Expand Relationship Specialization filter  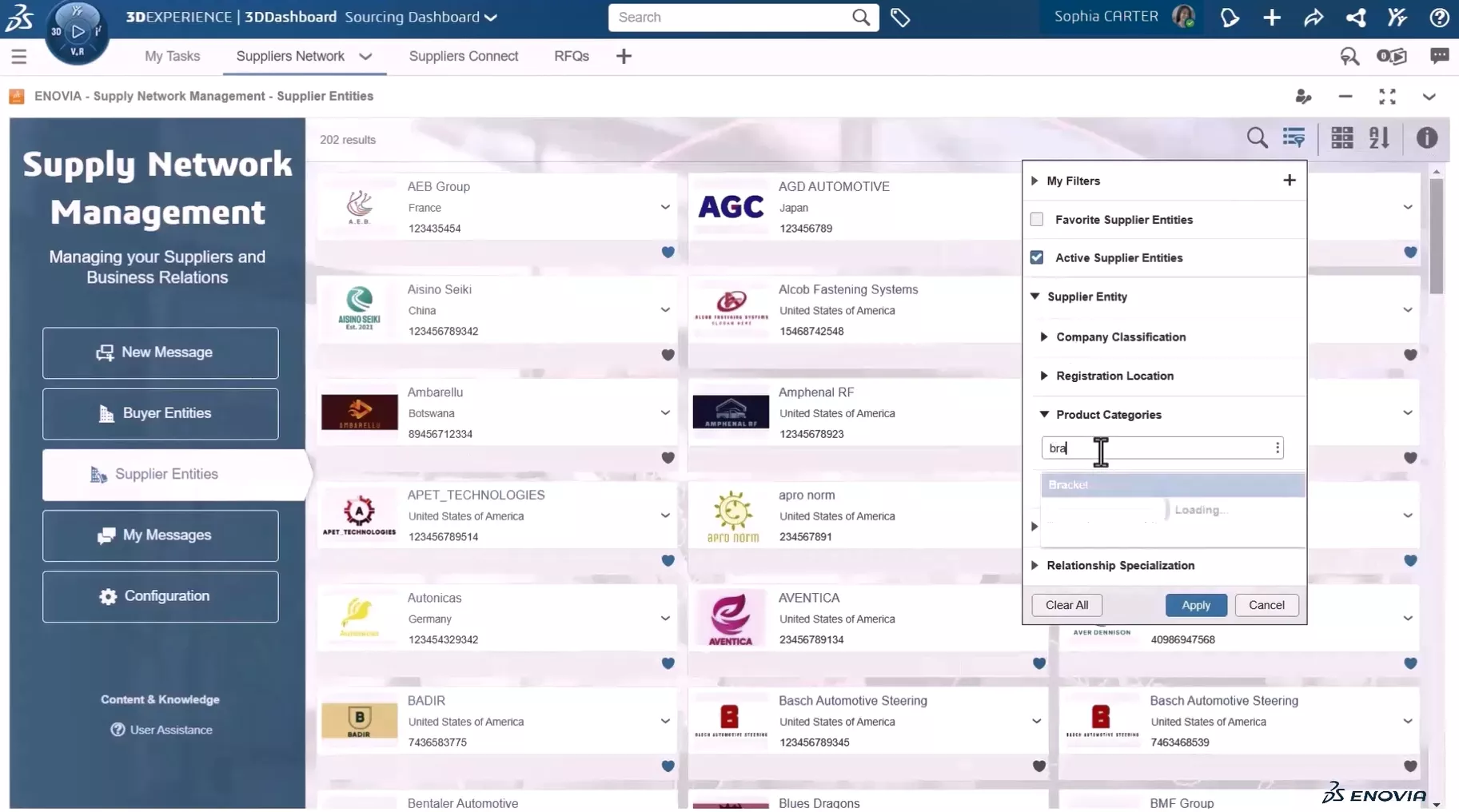(x=1034, y=565)
